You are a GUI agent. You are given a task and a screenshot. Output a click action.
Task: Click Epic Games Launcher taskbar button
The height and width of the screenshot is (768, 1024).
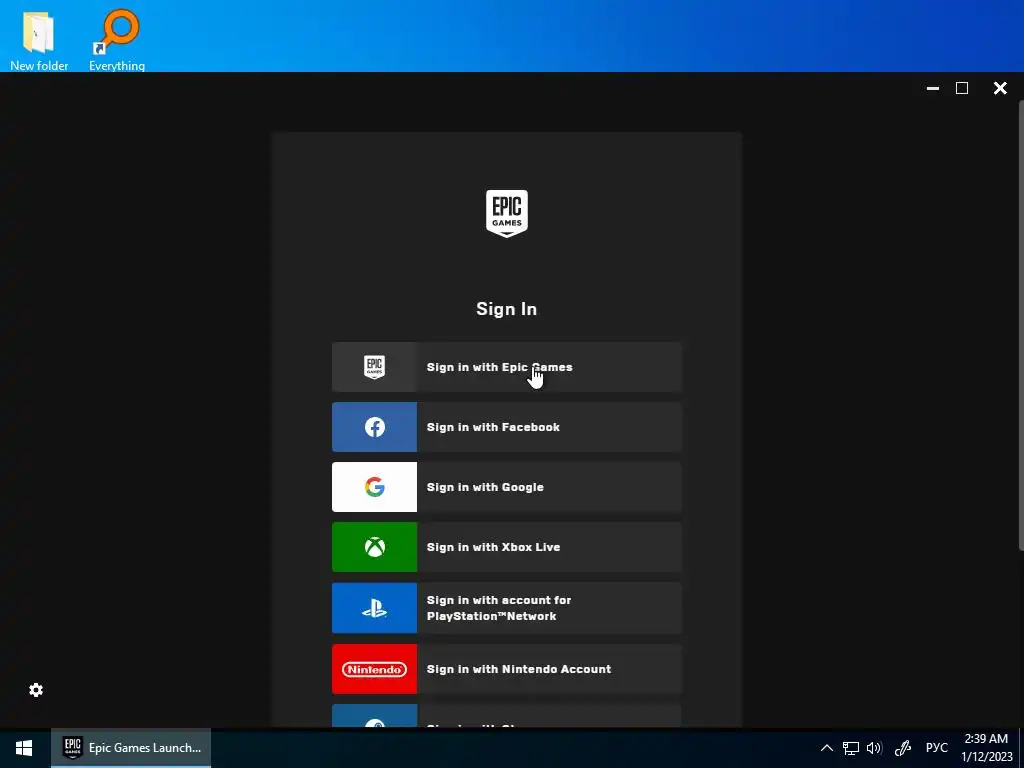click(131, 748)
